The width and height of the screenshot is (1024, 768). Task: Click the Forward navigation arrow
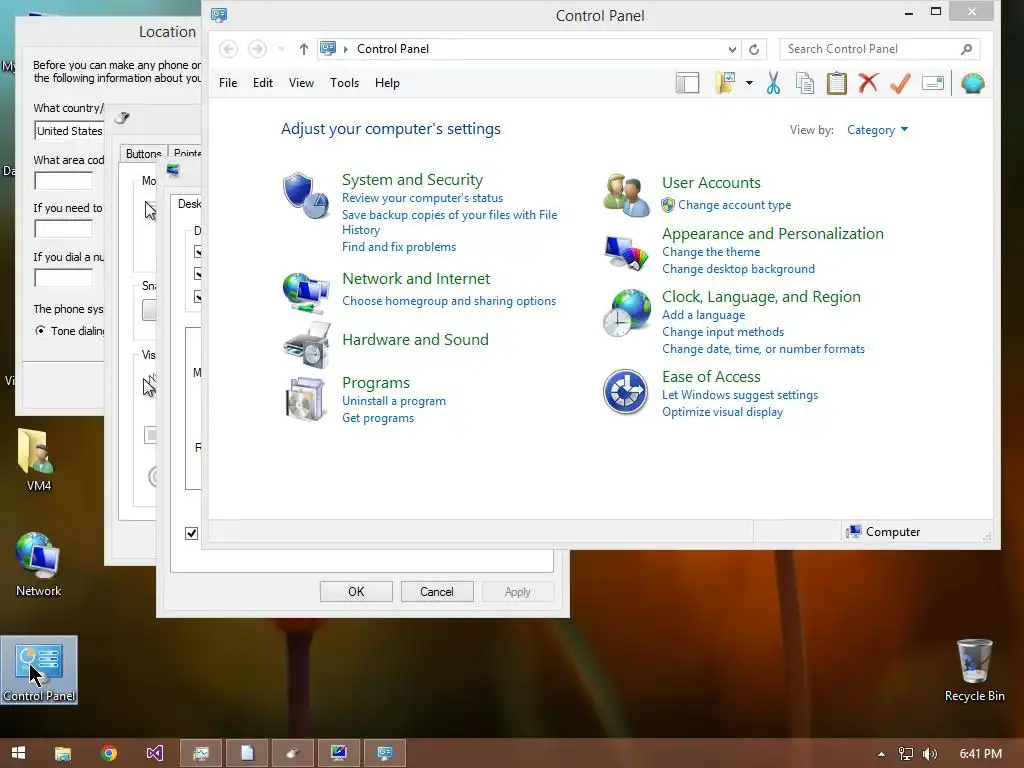[257, 49]
